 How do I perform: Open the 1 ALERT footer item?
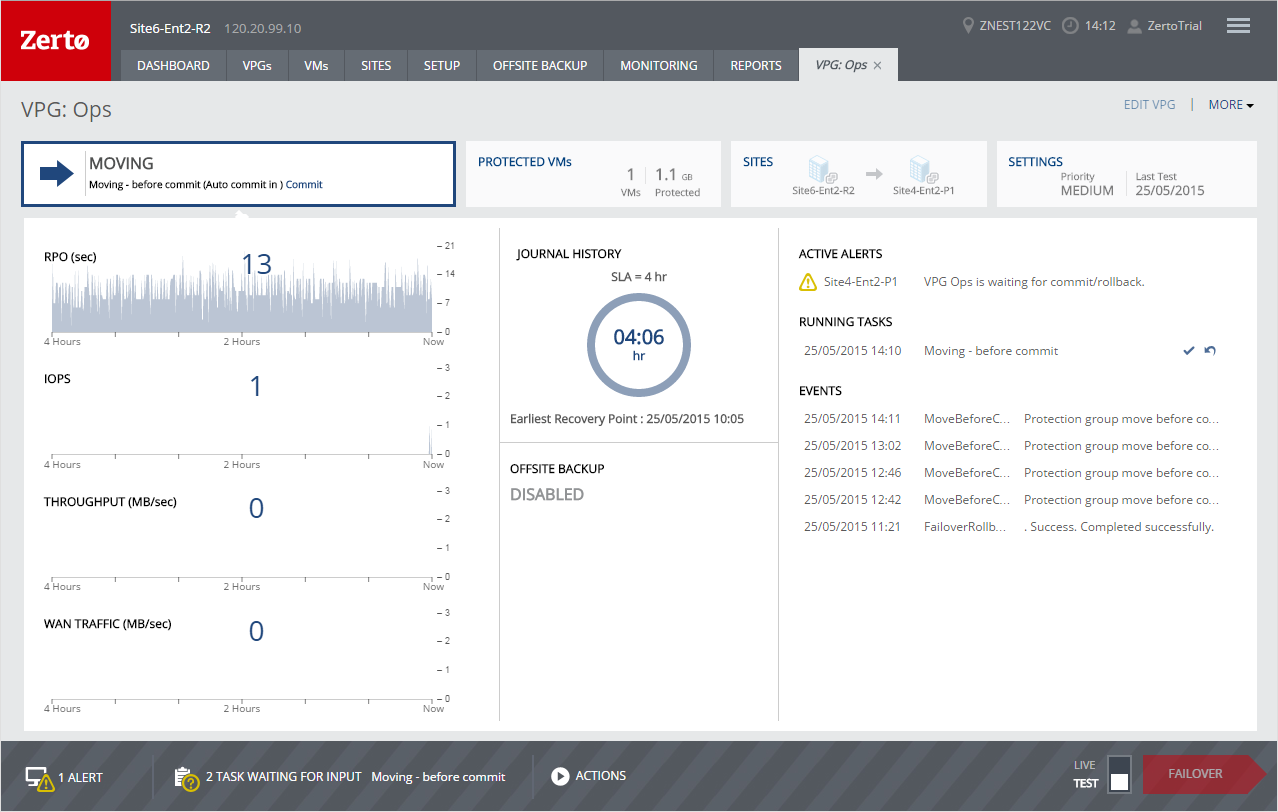tap(64, 778)
